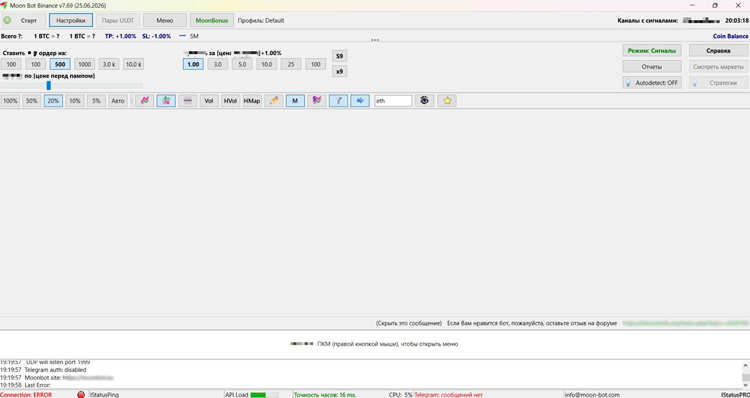Select the 500 order size button
The image size is (750, 398).
pyautogui.click(x=60, y=64)
